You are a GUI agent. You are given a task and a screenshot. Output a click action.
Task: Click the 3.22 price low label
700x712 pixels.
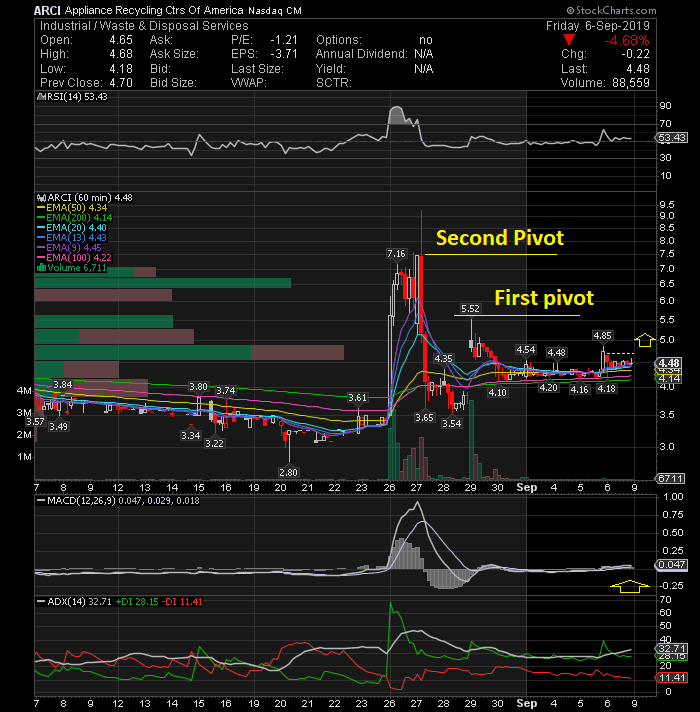coord(214,444)
